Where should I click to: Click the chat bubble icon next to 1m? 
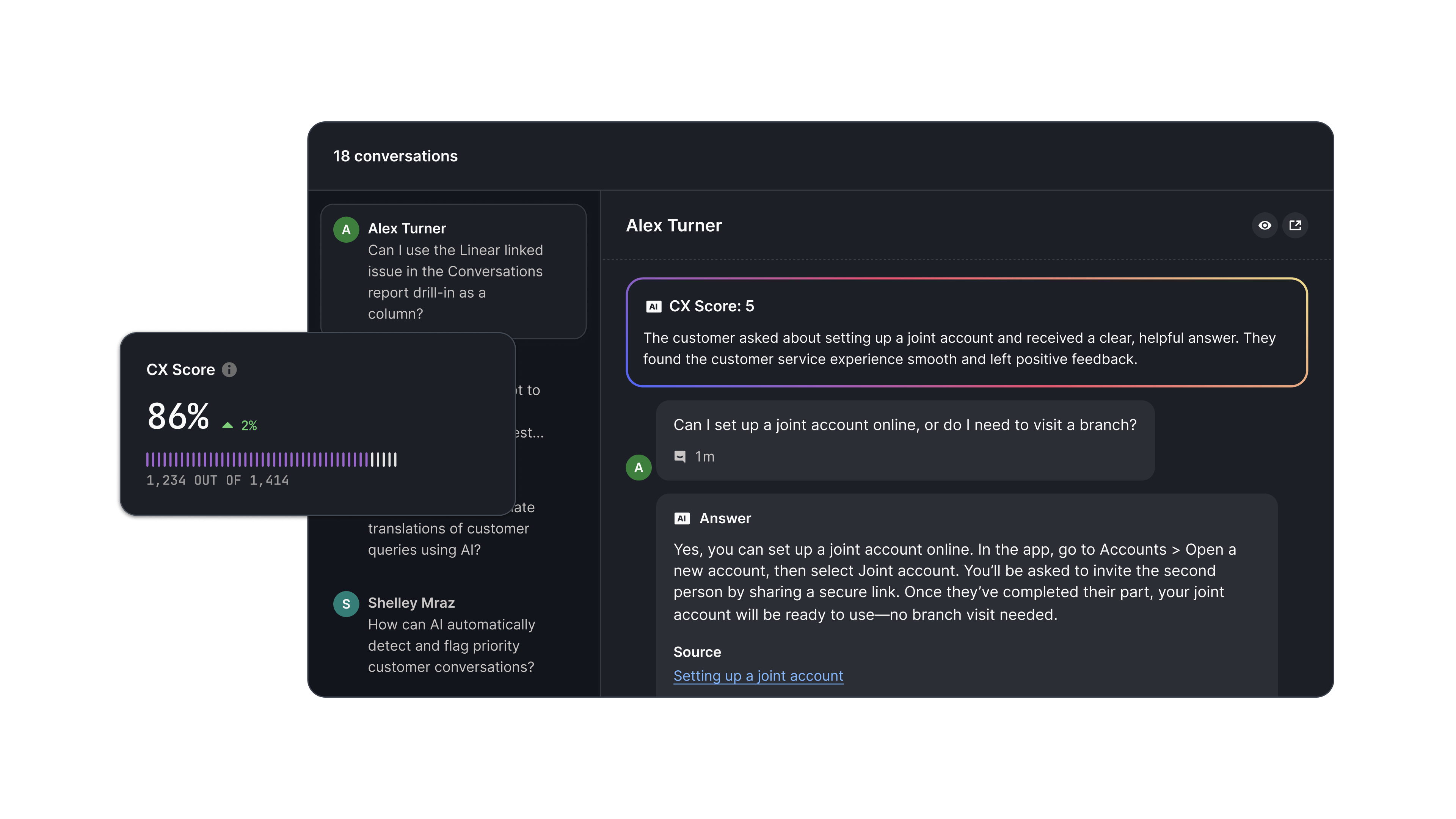click(x=680, y=457)
